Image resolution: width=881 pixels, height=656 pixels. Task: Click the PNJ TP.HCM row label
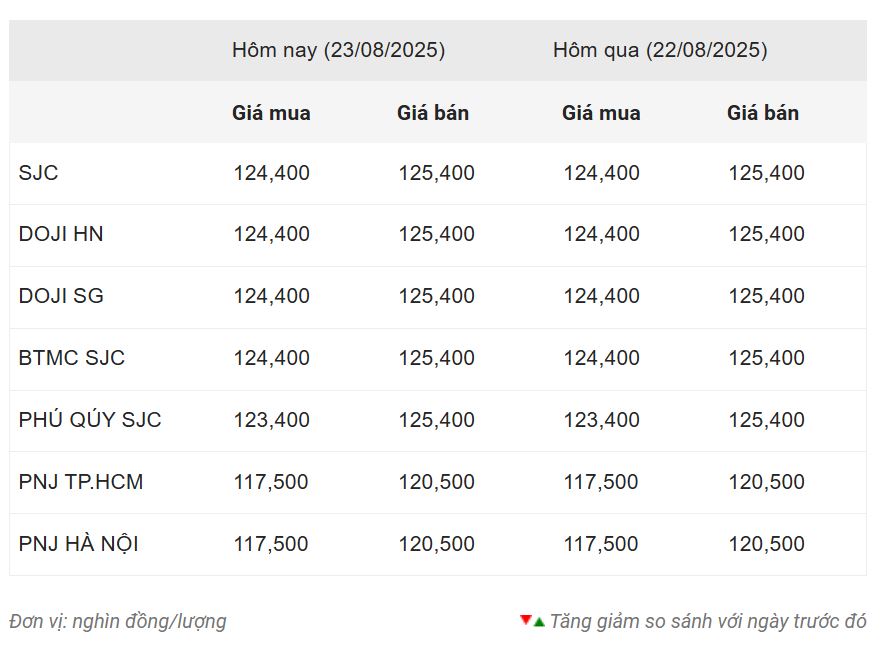click(x=81, y=481)
